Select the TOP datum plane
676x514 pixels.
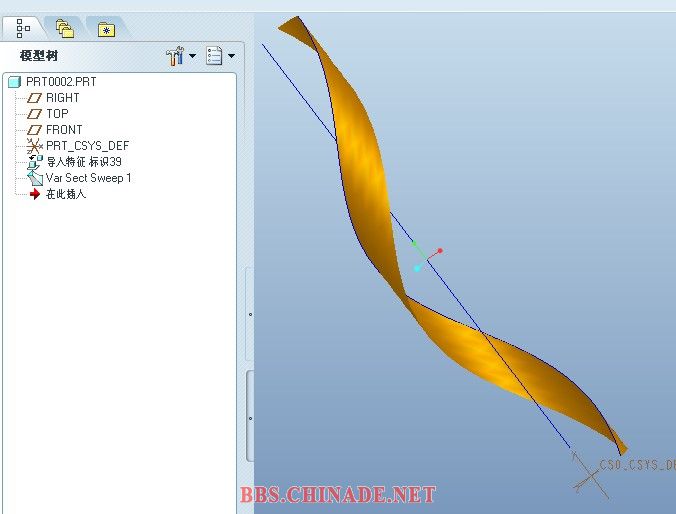pos(57,114)
